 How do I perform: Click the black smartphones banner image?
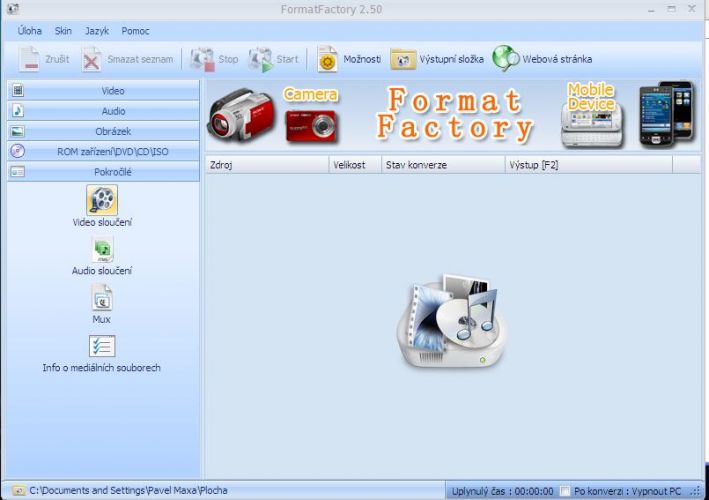click(x=666, y=114)
